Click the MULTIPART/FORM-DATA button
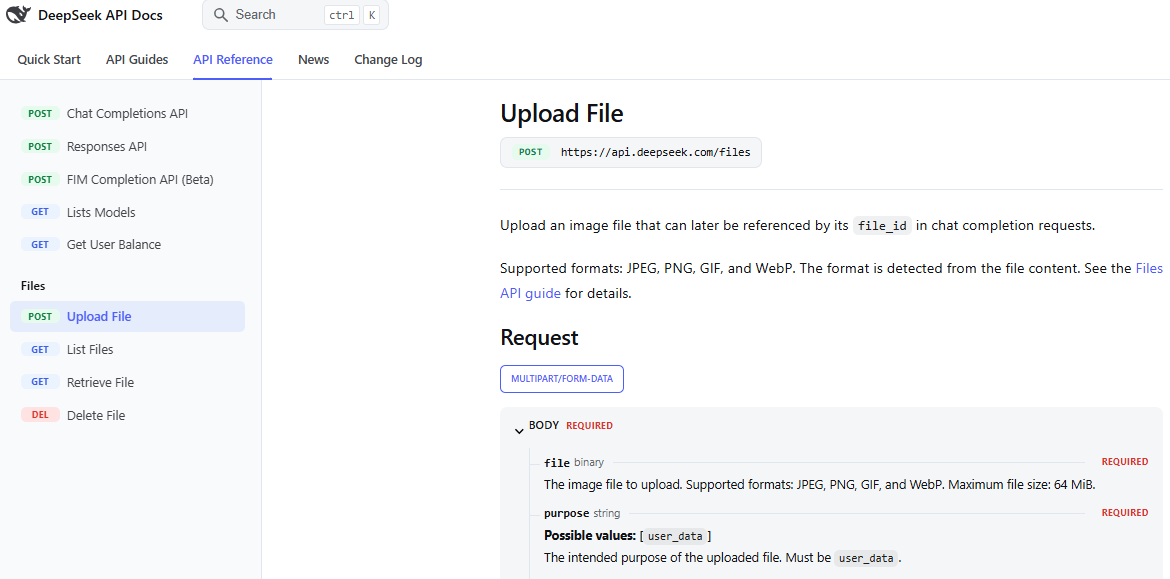The width and height of the screenshot is (1170, 579). (562, 379)
